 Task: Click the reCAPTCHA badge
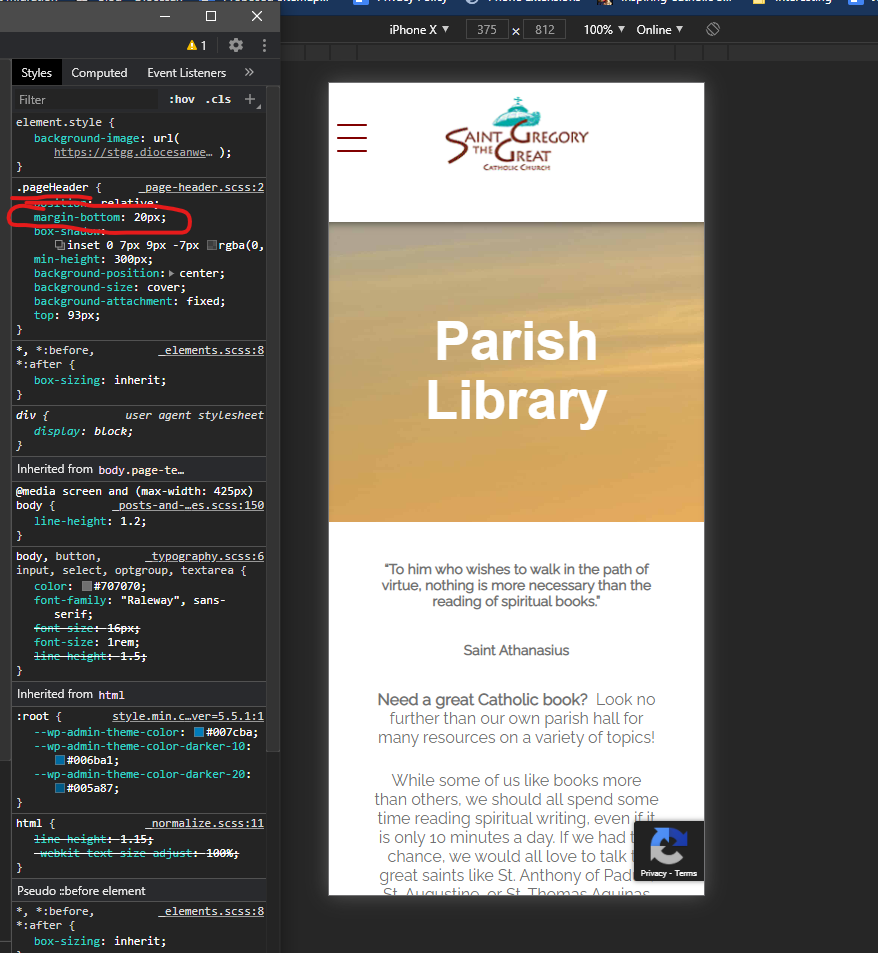pos(669,851)
